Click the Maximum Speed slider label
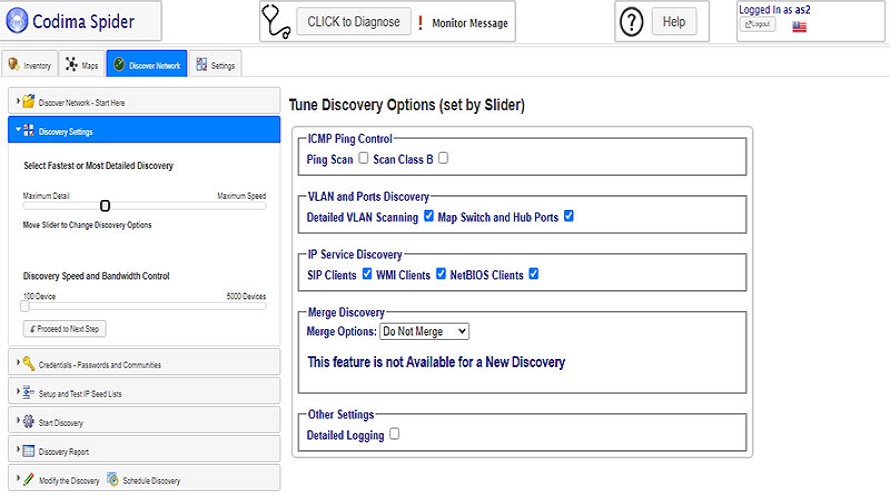Screen dimensions: 890x500 point(241,196)
